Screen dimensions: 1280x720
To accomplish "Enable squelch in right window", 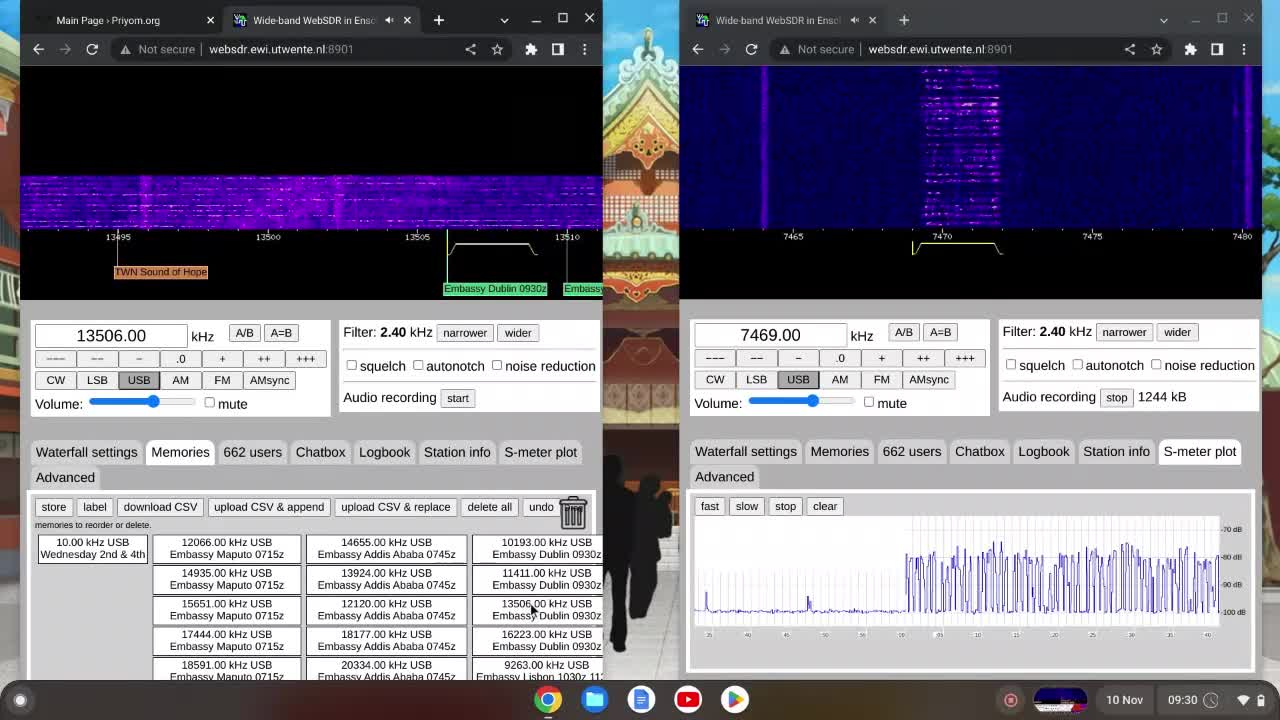I will pyautogui.click(x=1011, y=364).
